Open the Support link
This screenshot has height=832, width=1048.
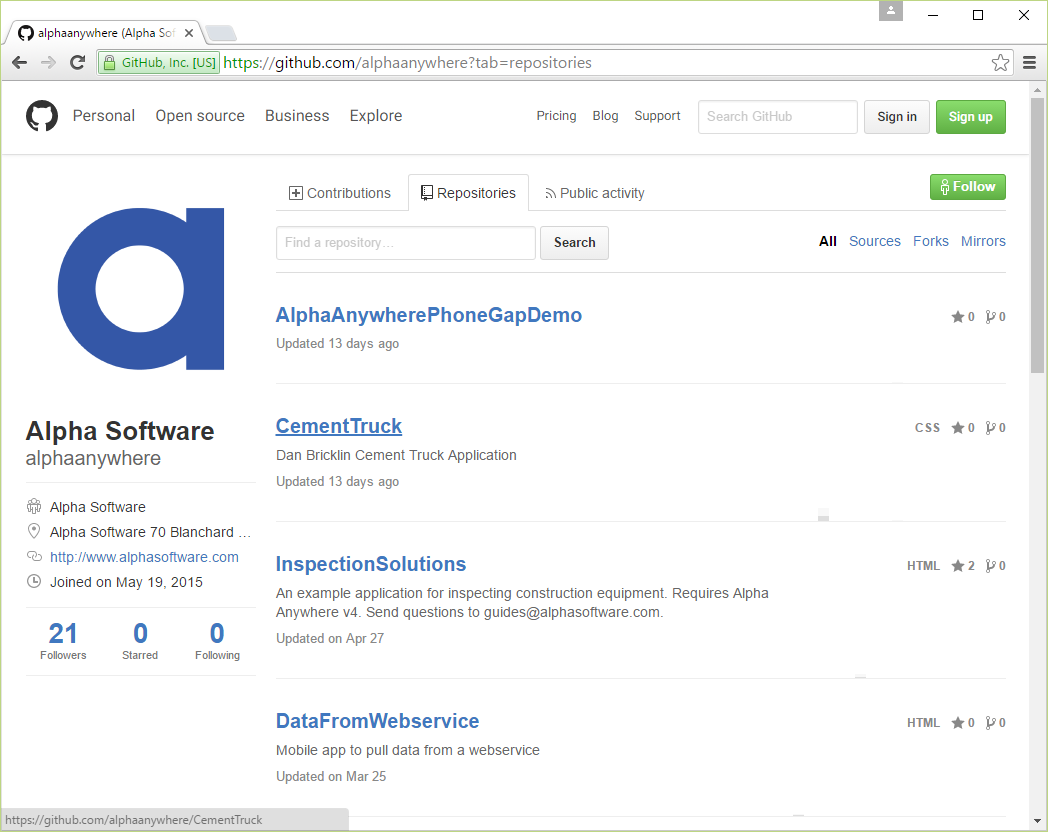pos(657,116)
